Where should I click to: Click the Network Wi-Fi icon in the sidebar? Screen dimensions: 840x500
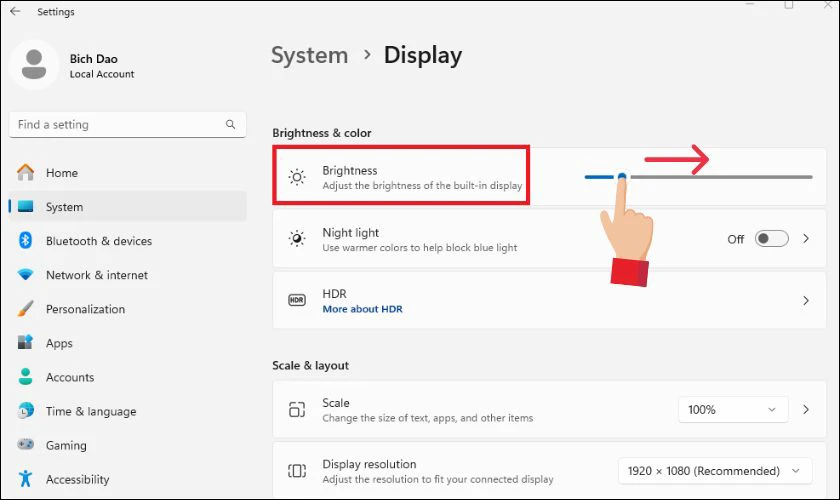click(25, 275)
